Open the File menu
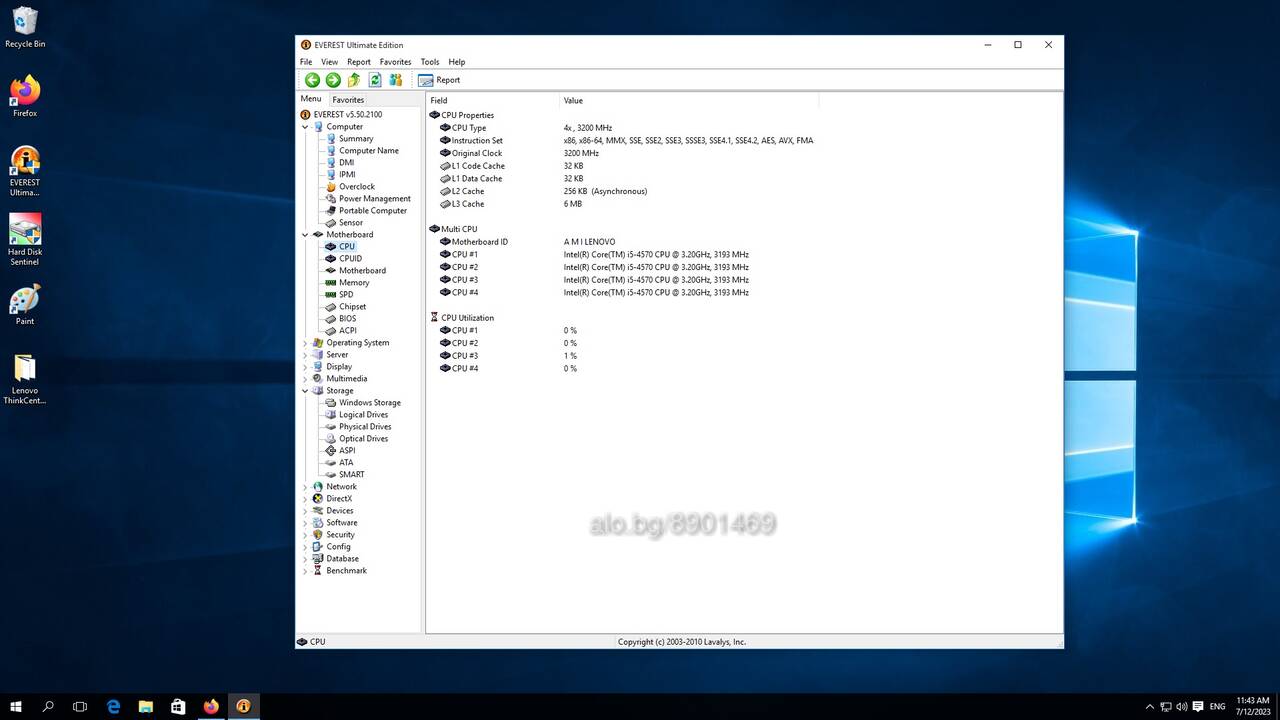Viewport: 1280px width, 720px height. click(306, 62)
